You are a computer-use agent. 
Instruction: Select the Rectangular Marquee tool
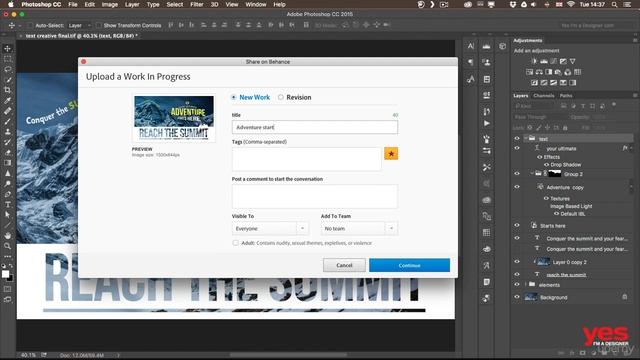coord(8,59)
